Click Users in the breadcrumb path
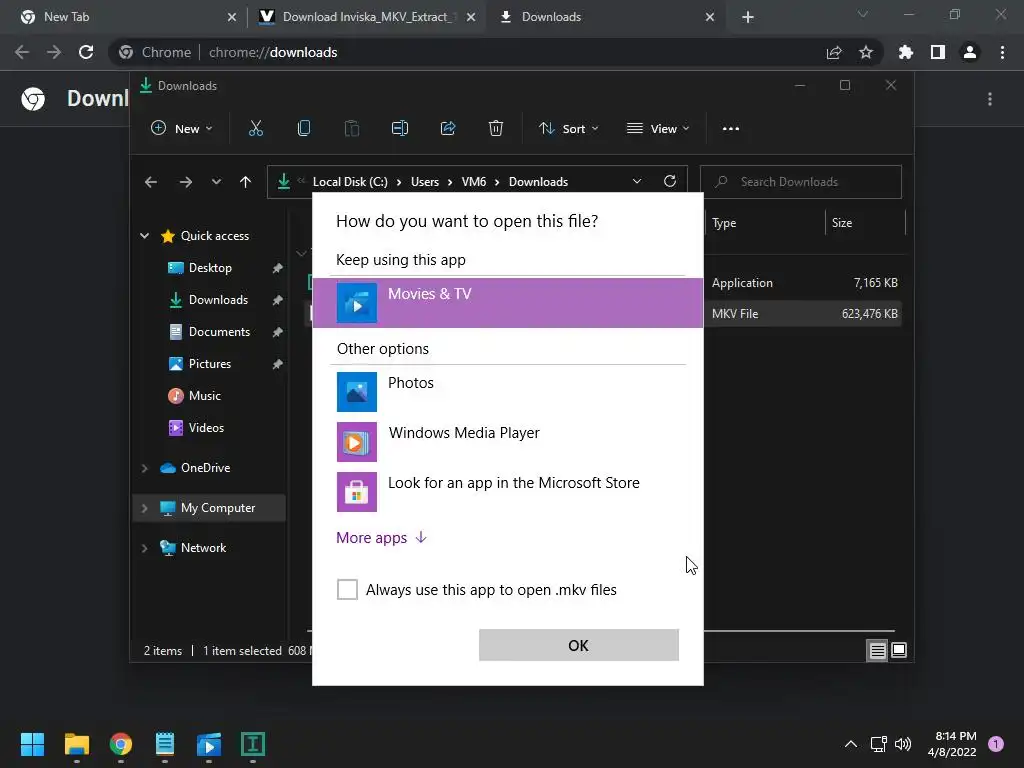The width and height of the screenshot is (1024, 768). [x=425, y=182]
